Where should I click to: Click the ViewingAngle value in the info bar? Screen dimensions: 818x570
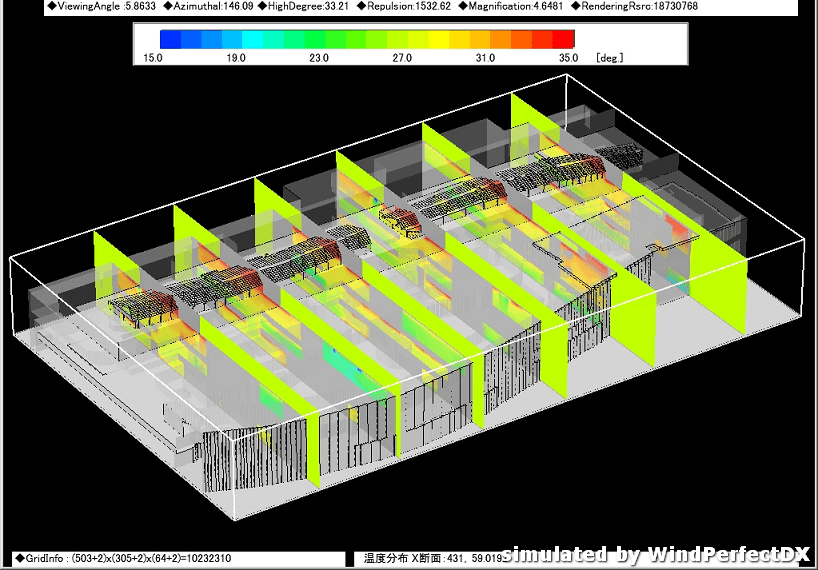pos(96,6)
